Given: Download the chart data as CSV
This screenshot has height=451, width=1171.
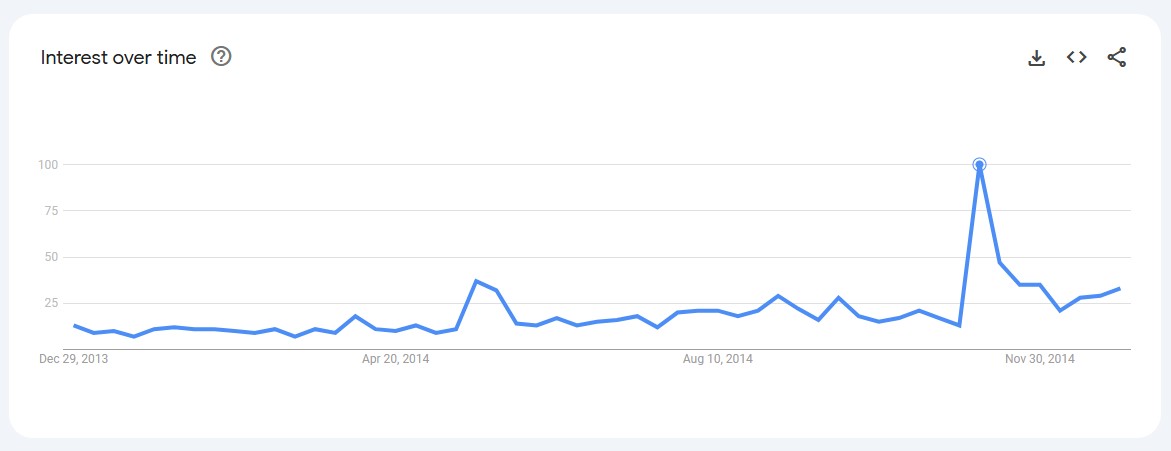Looking at the screenshot, I should click(1036, 58).
